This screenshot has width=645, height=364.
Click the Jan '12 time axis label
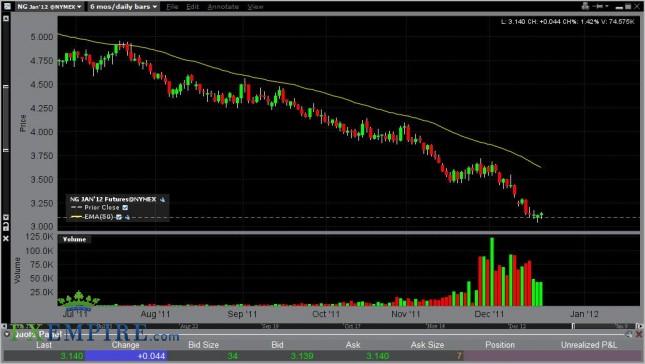[x=584, y=314]
